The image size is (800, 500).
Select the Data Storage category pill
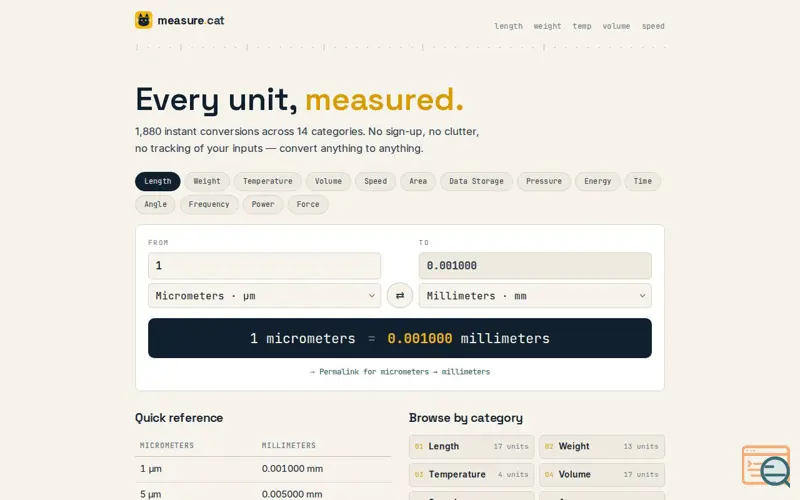(476, 181)
